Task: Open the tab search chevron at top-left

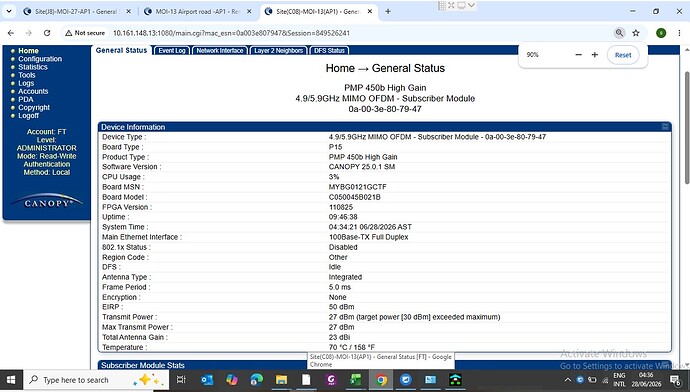Action: click(9, 11)
